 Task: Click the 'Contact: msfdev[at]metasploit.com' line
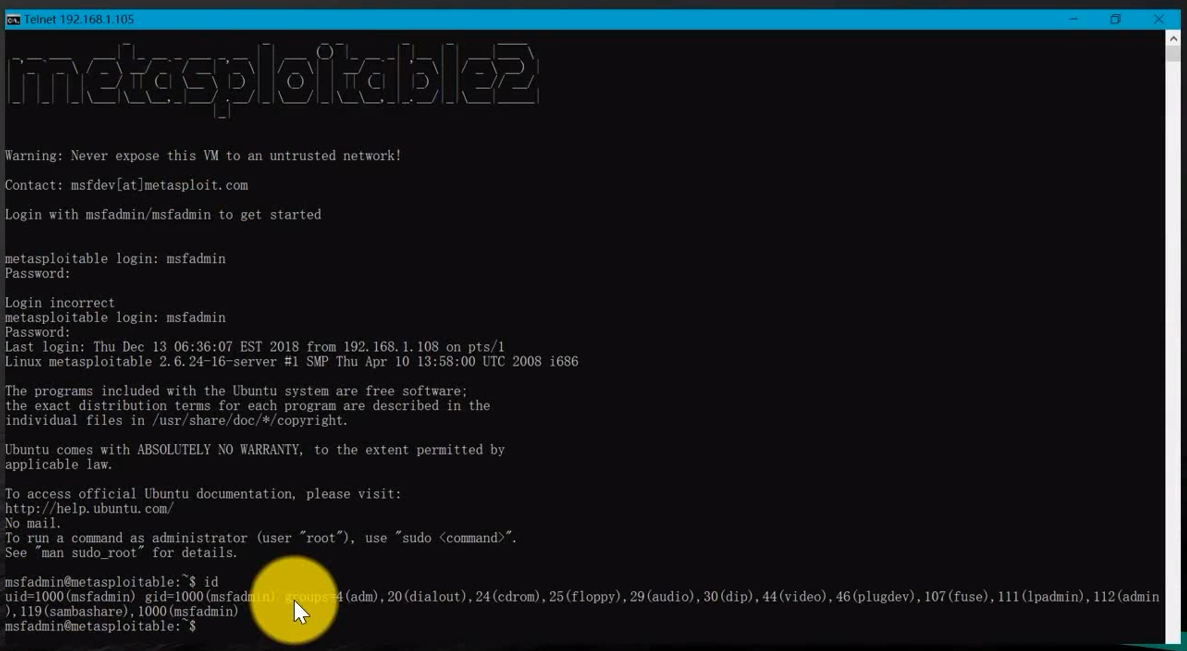click(126, 185)
